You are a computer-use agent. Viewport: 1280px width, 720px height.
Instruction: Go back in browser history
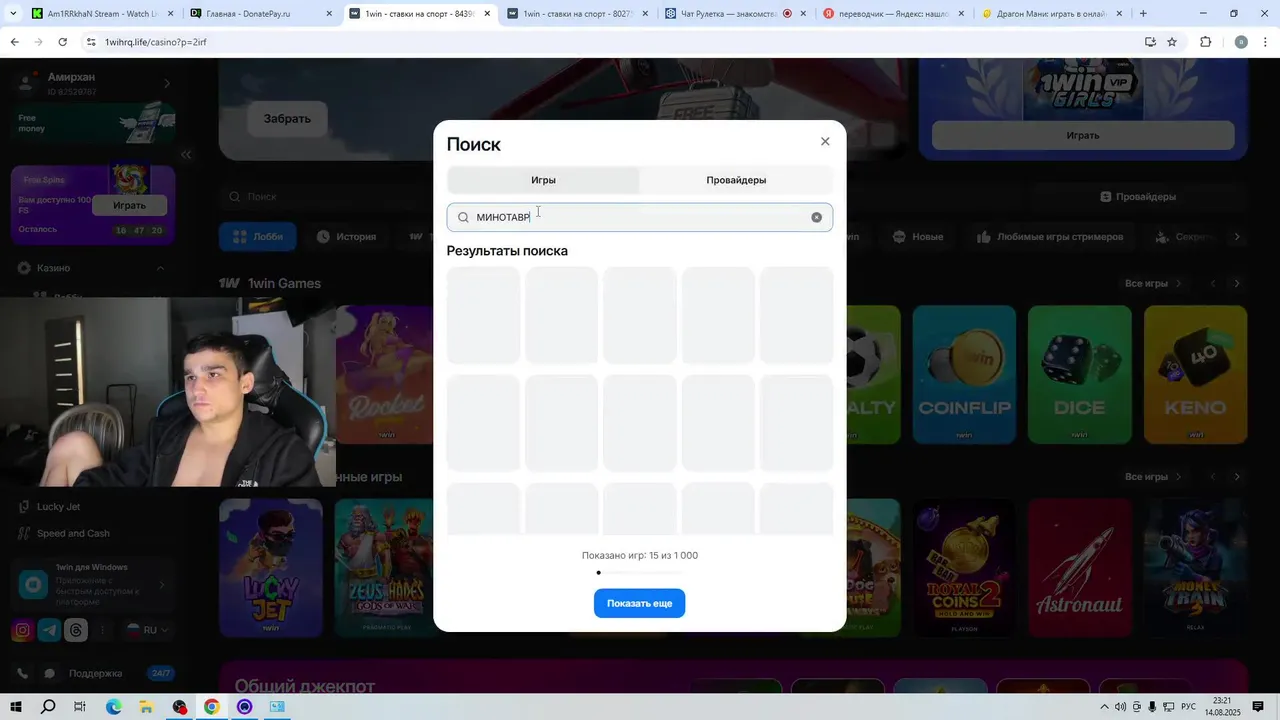pyautogui.click(x=14, y=42)
